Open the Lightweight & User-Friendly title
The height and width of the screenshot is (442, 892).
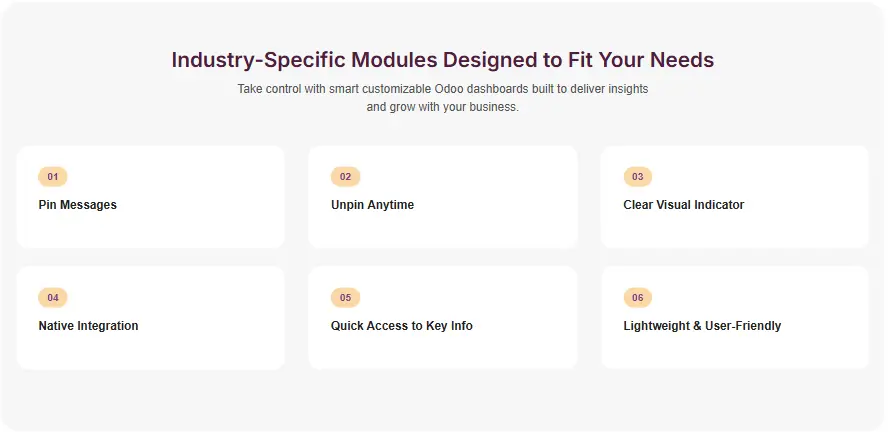click(702, 326)
